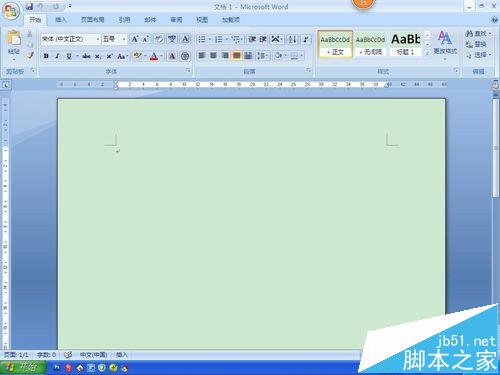Select highlighted Justify alignment button
Viewport: 500px width, 375px height.
[236, 55]
